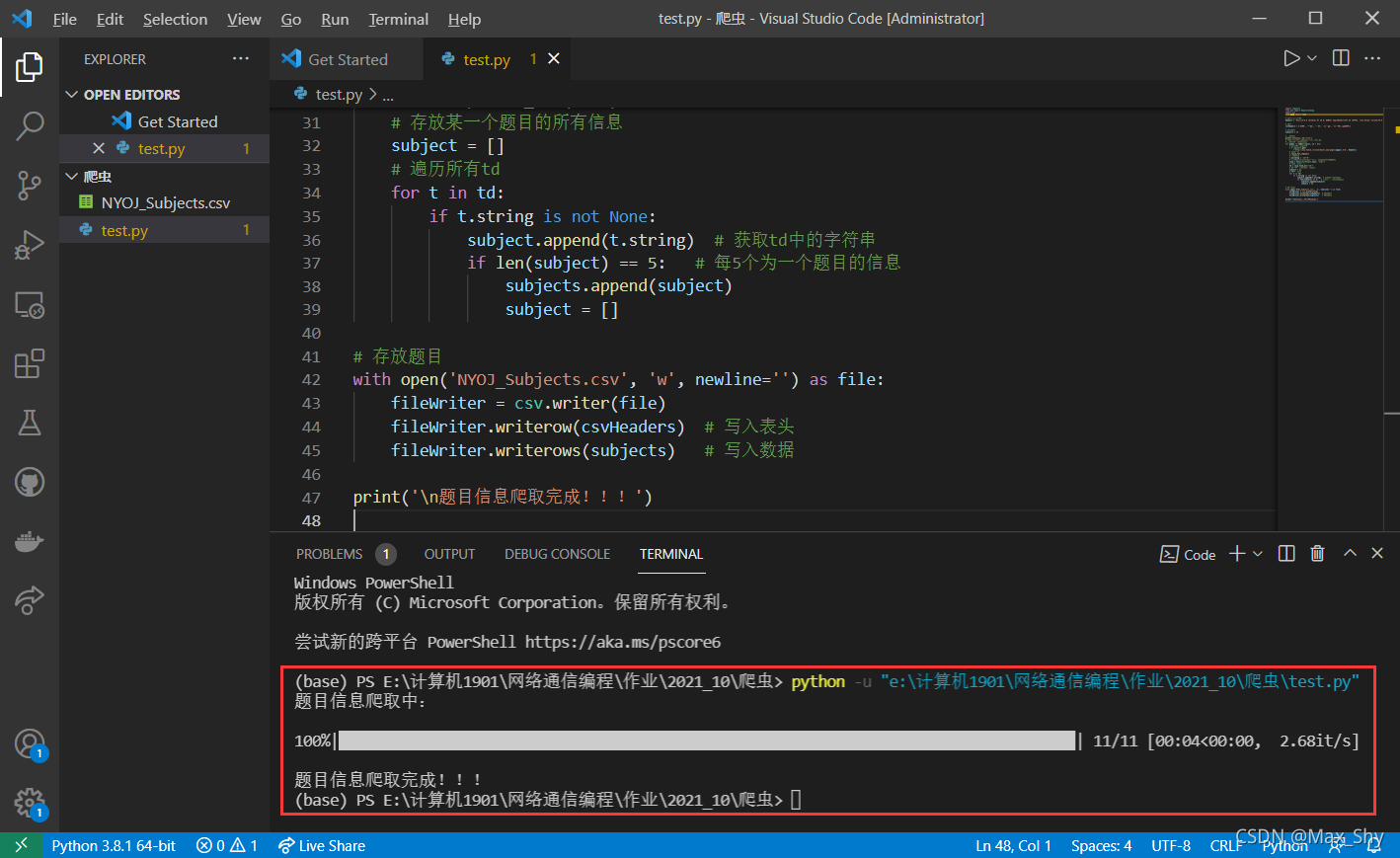
Task: Split the editor to the right
Action: point(1341,58)
